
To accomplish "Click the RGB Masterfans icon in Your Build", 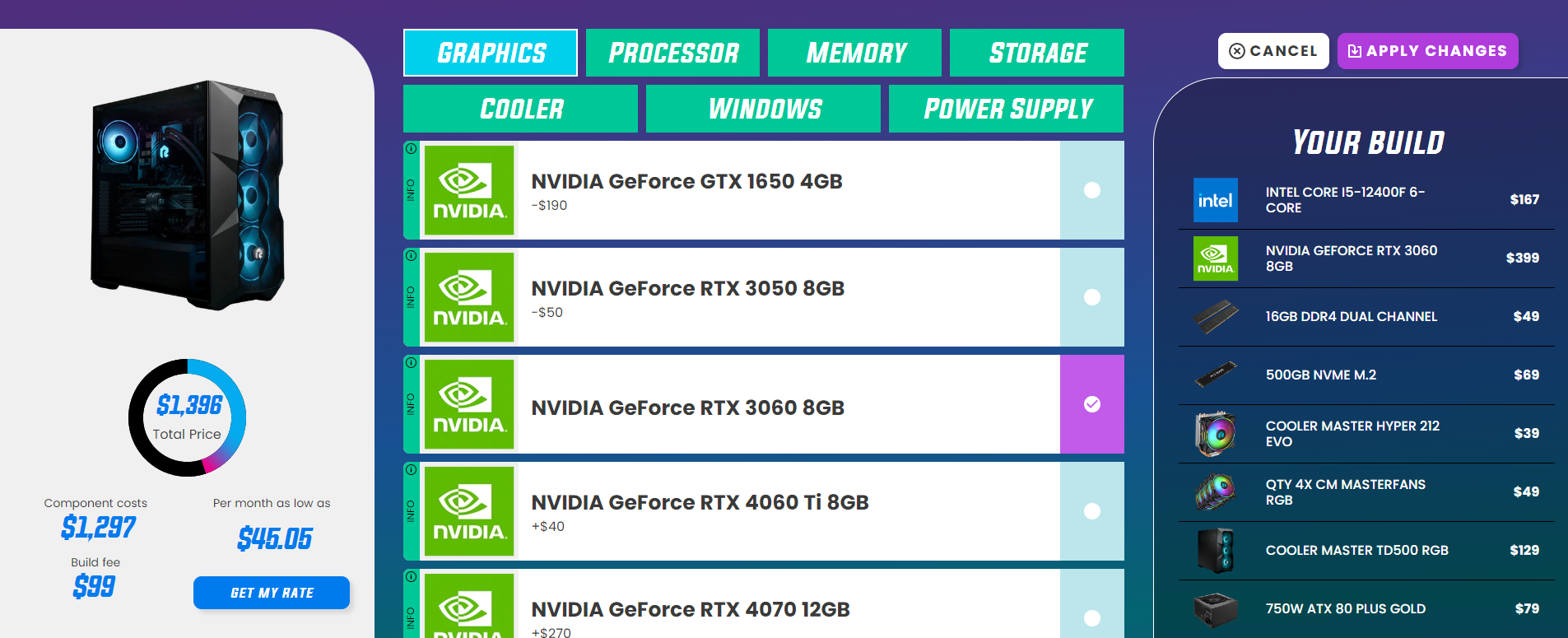I will click(x=1215, y=491).
